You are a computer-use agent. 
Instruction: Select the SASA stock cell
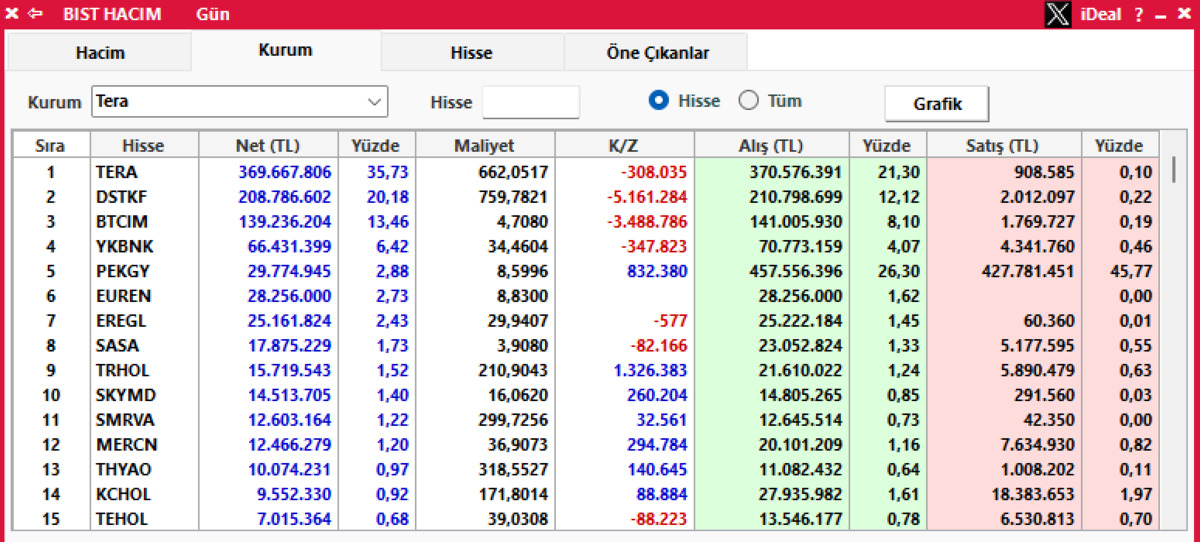[x=143, y=345]
